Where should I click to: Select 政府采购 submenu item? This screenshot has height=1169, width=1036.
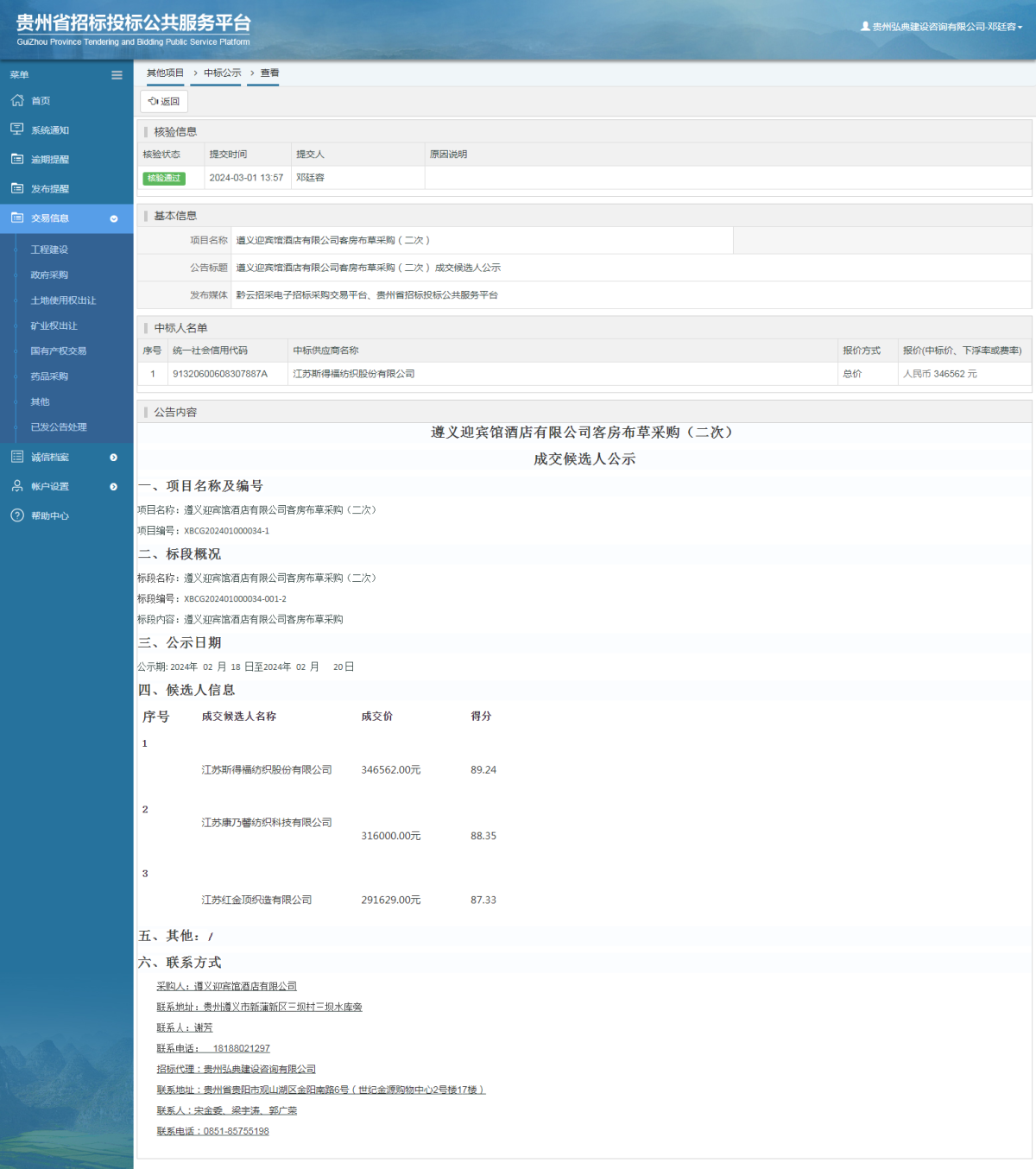[49, 275]
